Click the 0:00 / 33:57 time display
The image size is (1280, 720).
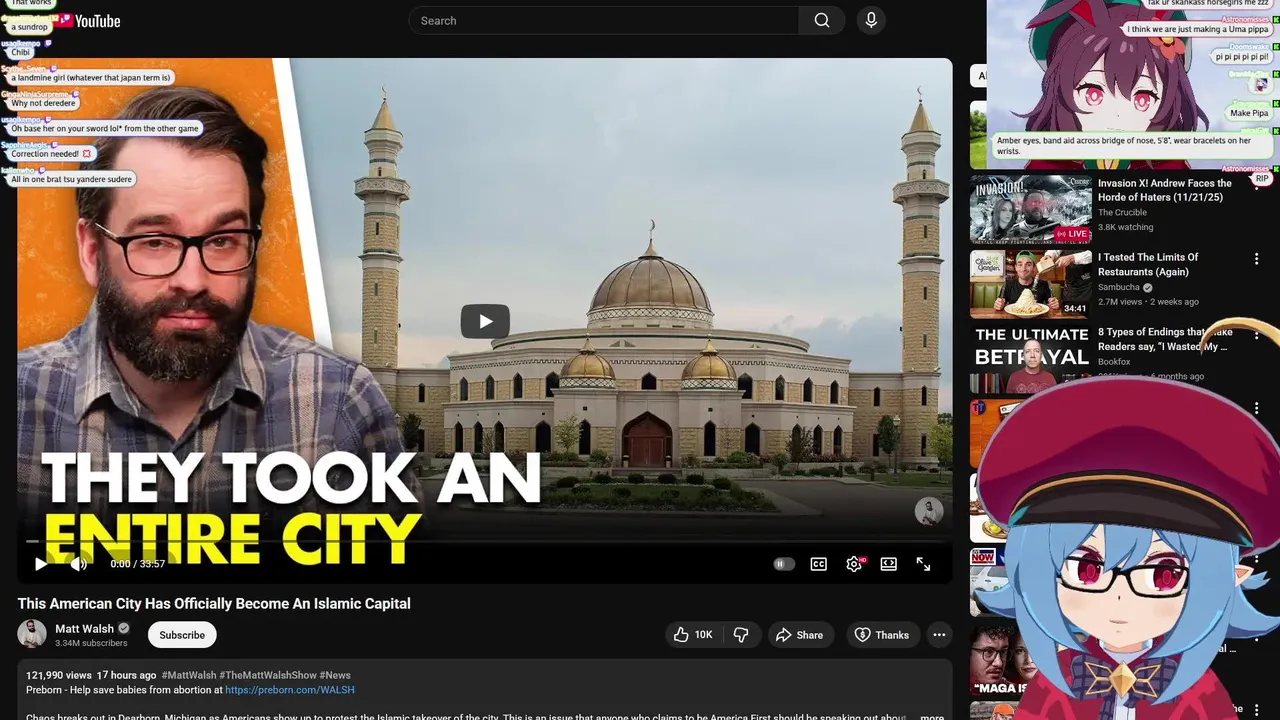[x=138, y=564]
